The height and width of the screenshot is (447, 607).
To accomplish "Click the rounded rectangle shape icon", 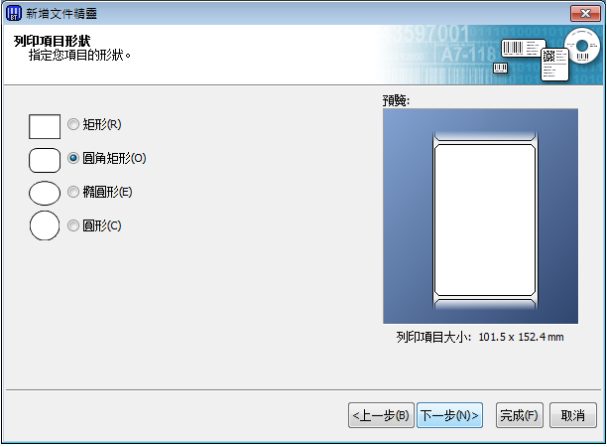I will coord(45,160).
